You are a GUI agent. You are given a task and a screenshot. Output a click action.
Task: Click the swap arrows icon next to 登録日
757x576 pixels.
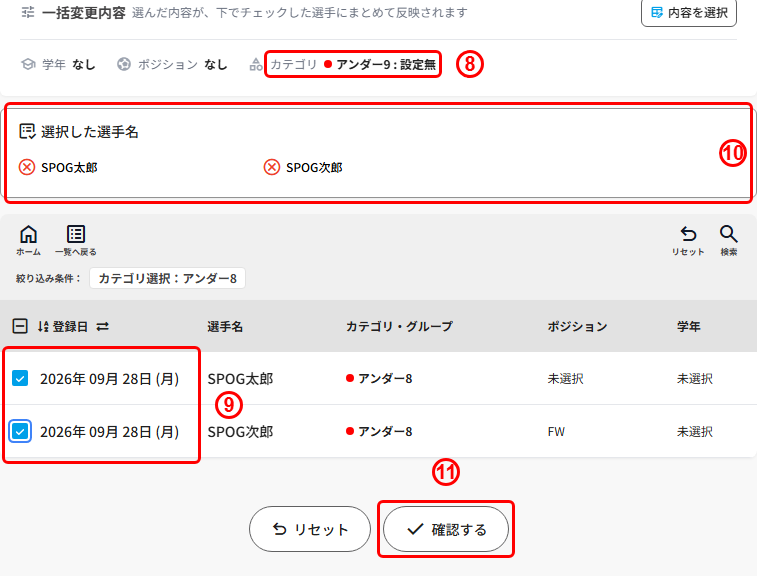[102, 326]
